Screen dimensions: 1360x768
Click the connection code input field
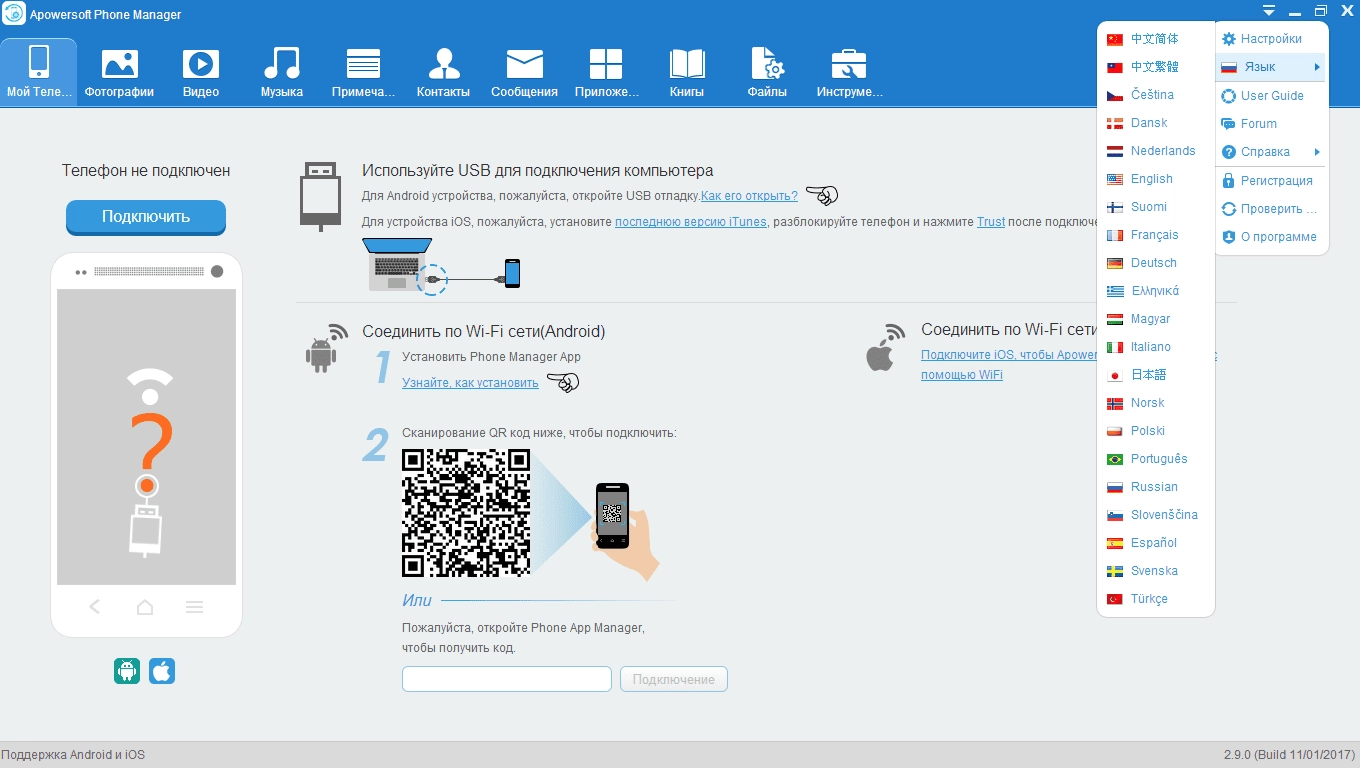(x=507, y=679)
